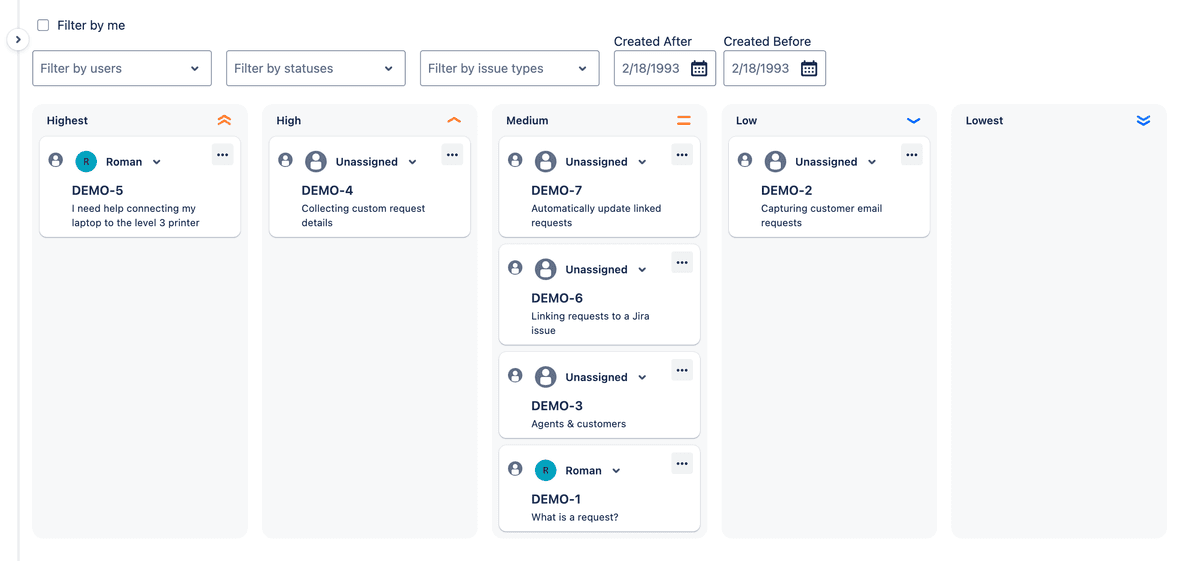Click the Low priority down arrow icon
The width and height of the screenshot is (1200, 561).
coord(913,120)
